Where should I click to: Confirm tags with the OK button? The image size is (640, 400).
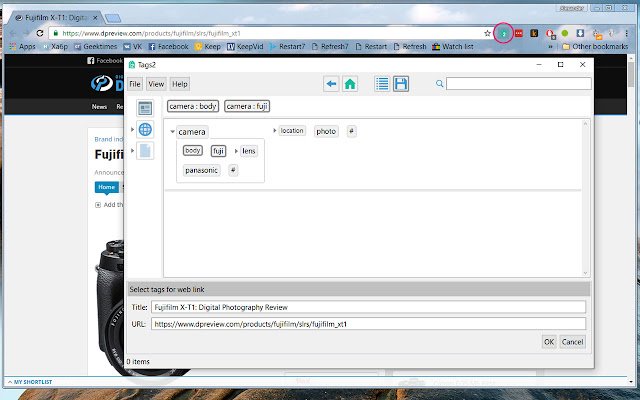tap(549, 342)
